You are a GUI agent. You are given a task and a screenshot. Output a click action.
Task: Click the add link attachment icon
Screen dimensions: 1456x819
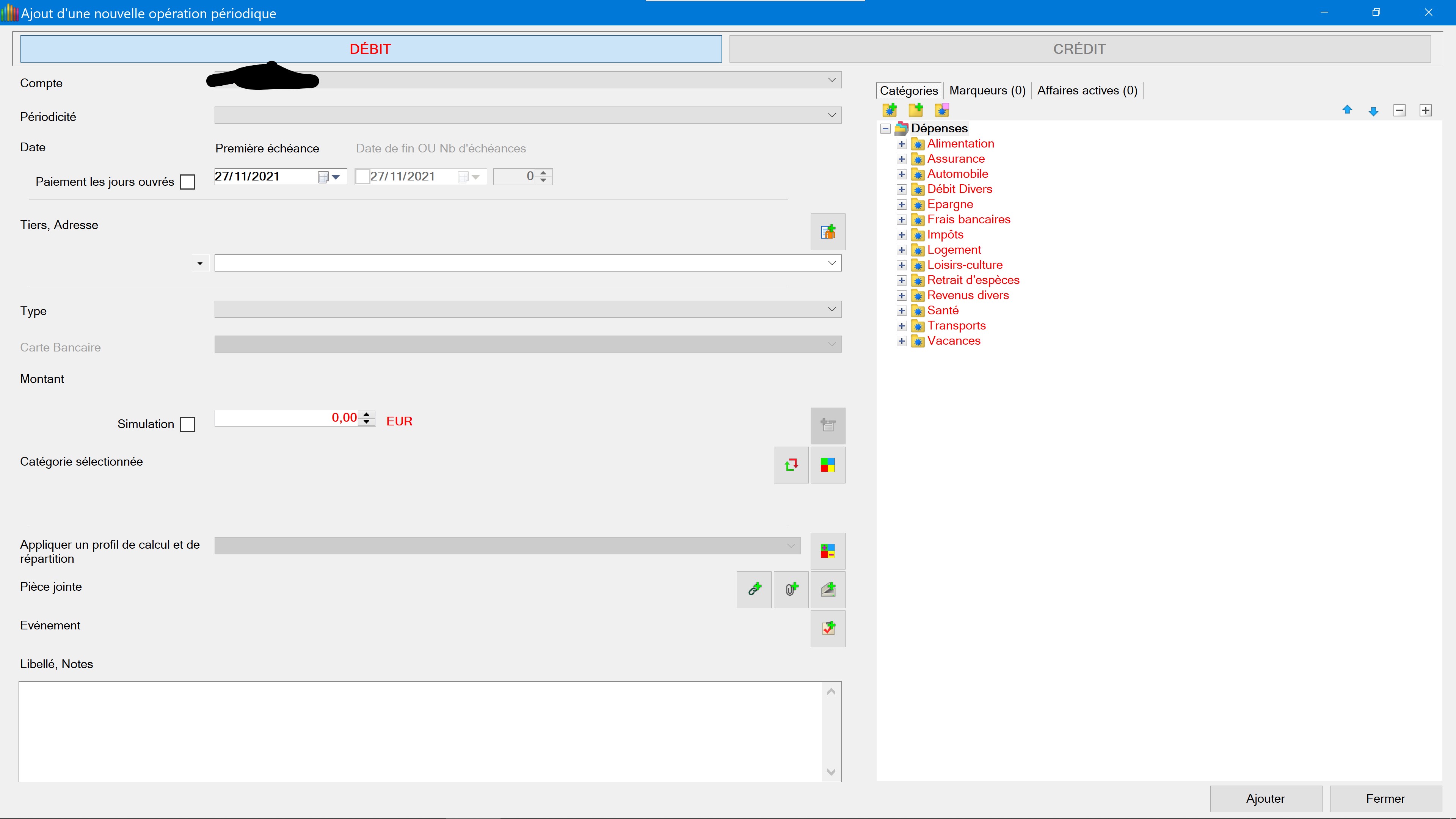(754, 590)
